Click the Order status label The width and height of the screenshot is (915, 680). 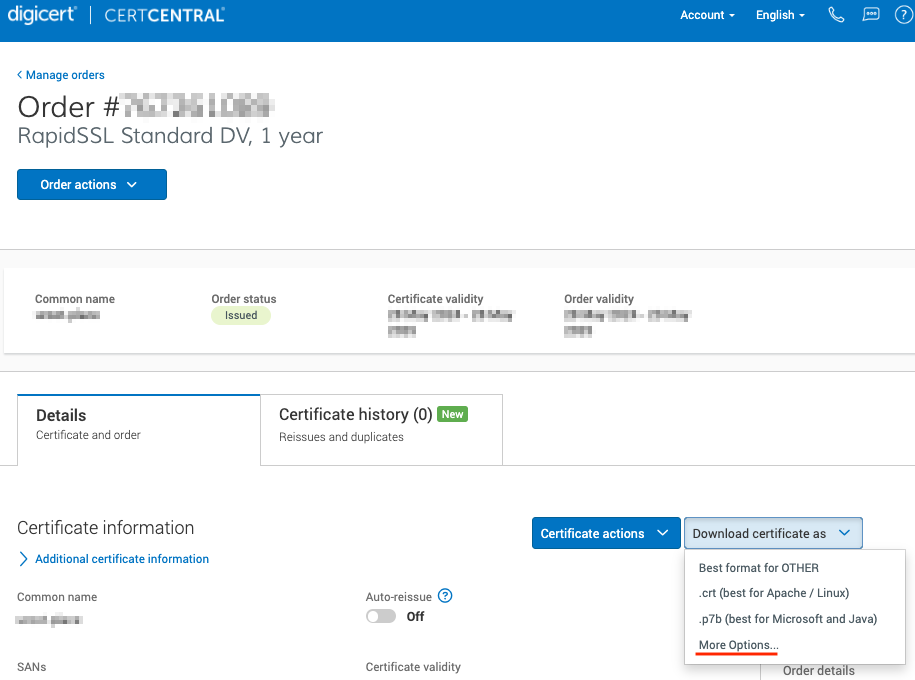244,299
